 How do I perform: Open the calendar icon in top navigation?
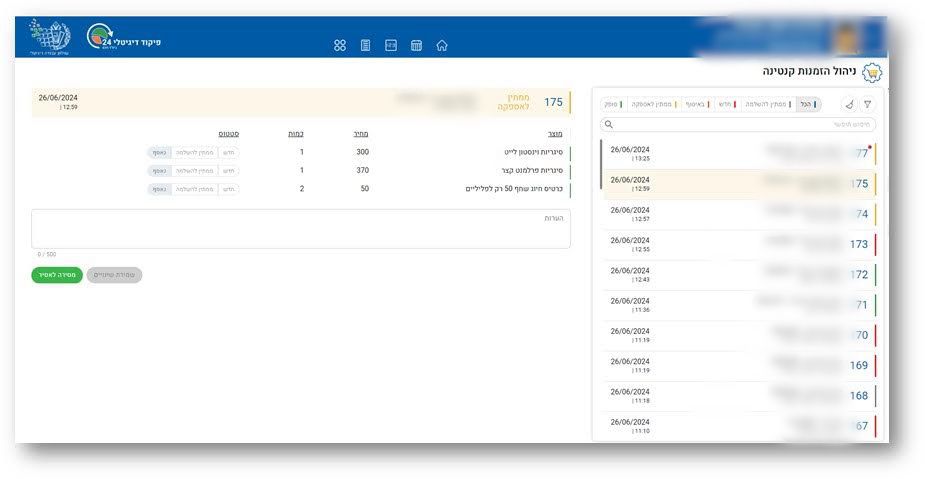tap(417, 45)
